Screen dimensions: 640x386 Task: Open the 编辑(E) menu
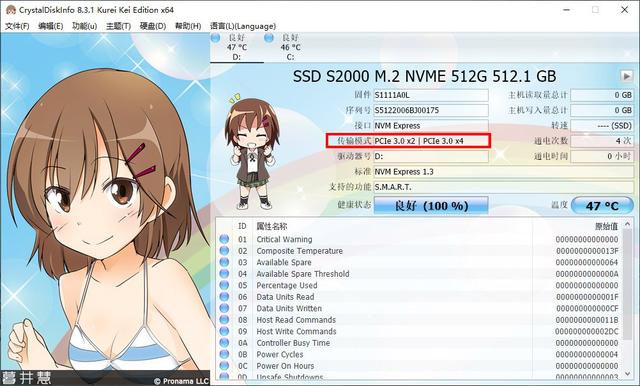click(50, 26)
